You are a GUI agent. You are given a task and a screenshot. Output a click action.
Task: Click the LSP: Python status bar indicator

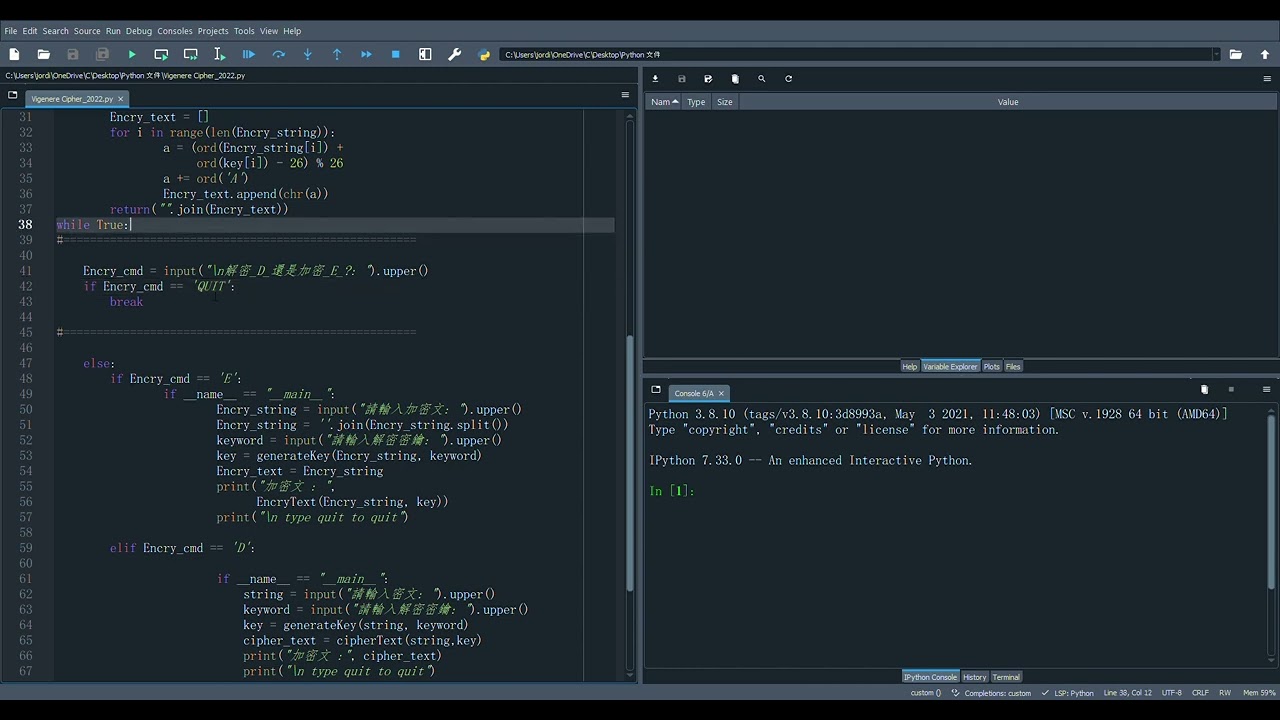(x=1068, y=693)
